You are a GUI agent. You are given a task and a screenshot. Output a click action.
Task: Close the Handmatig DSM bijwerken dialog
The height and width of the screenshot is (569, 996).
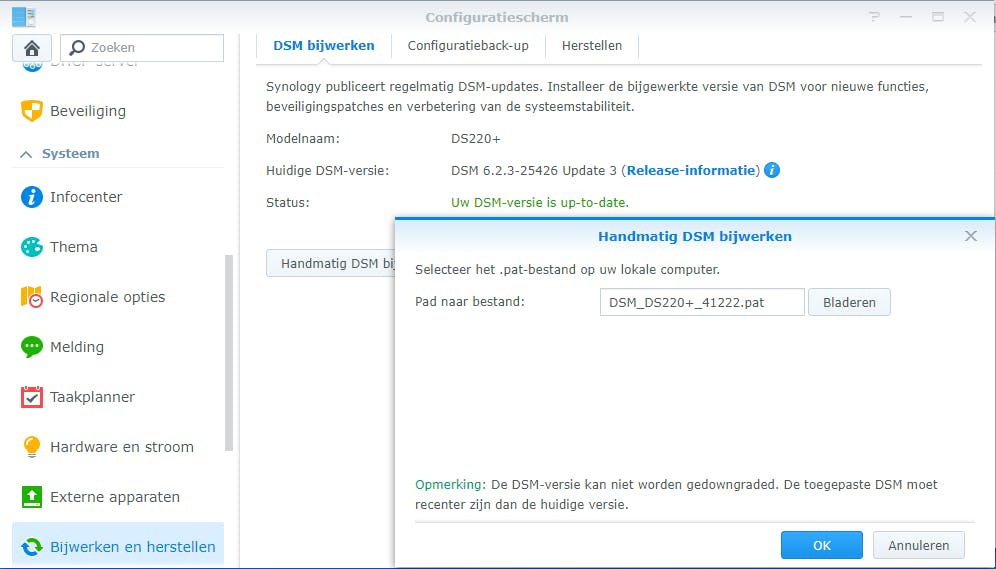pyautogui.click(x=971, y=236)
